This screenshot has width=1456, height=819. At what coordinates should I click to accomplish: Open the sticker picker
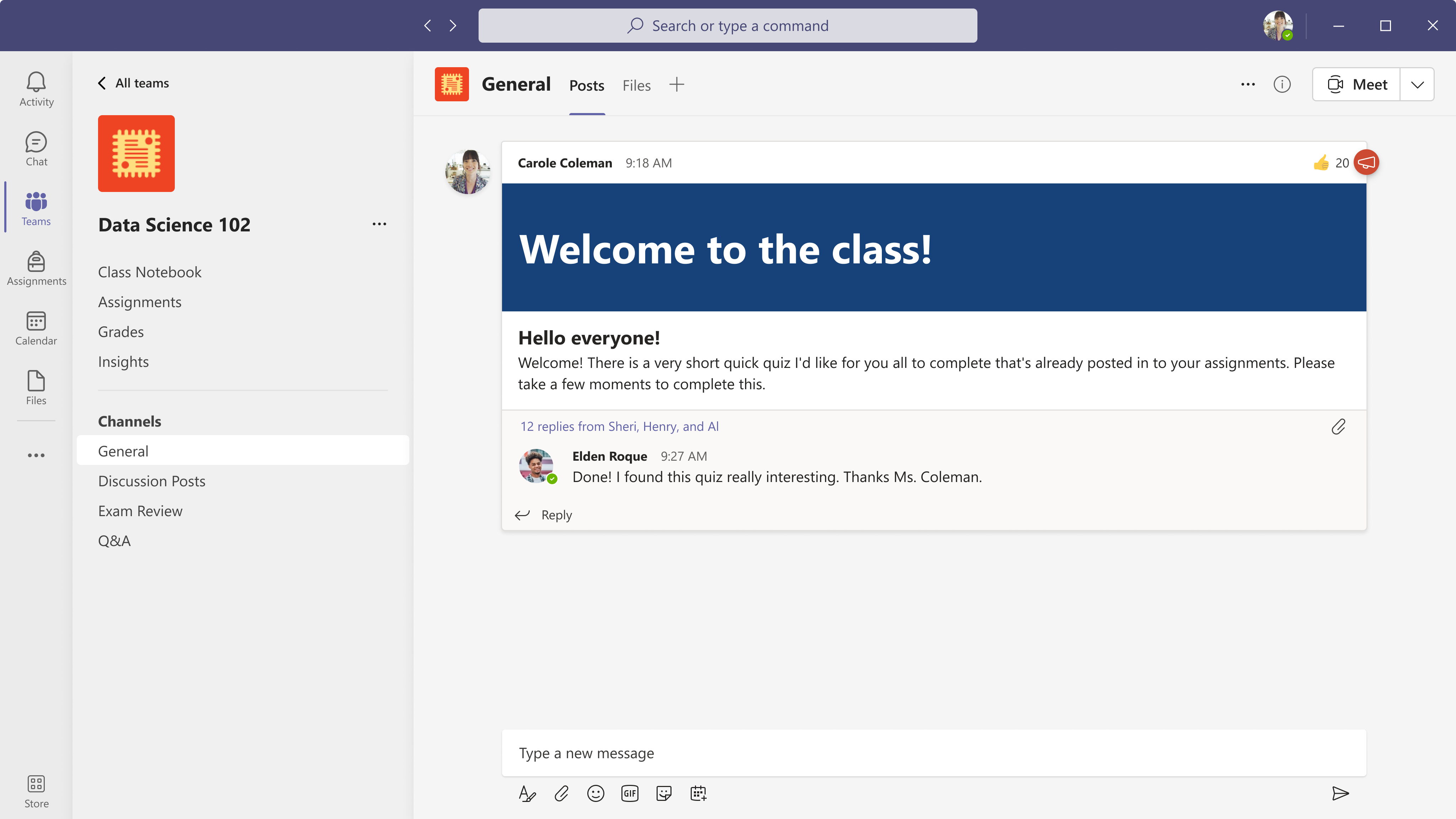click(x=664, y=793)
